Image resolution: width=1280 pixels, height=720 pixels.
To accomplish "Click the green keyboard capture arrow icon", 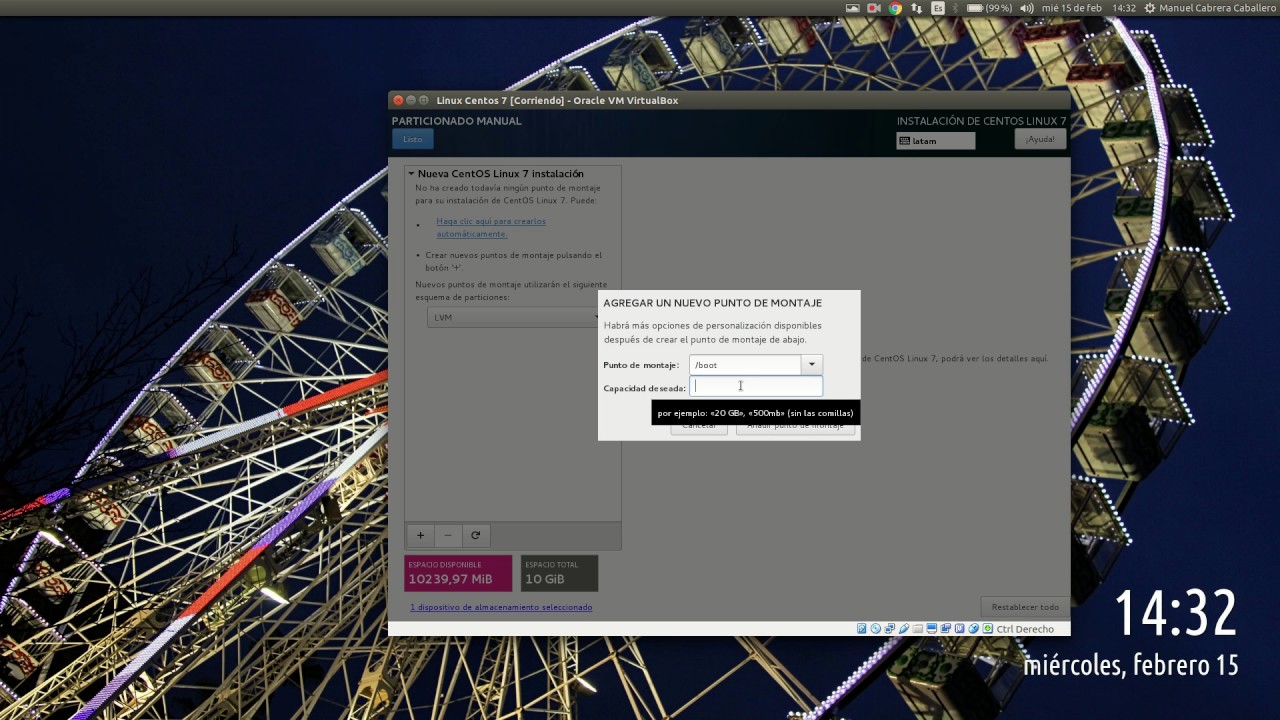I will [988, 629].
